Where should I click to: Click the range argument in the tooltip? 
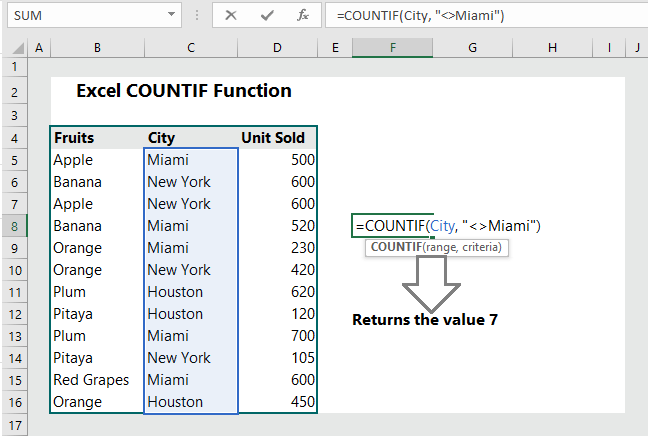click(x=441, y=247)
